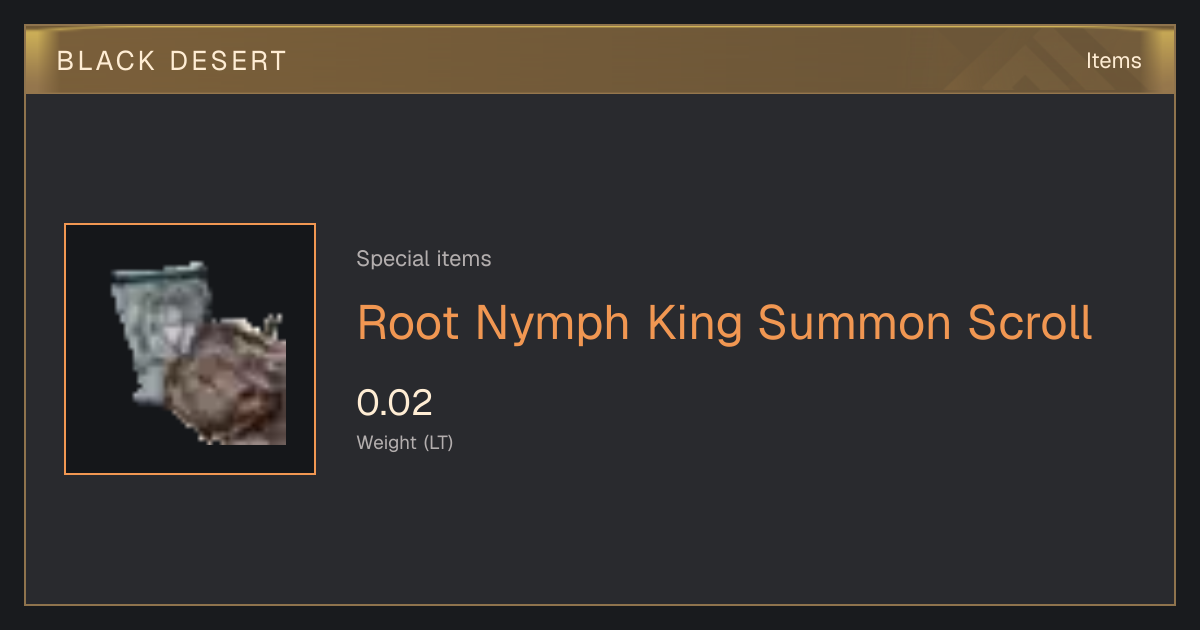Image resolution: width=1200 pixels, height=630 pixels.
Task: Click the Root Nymph King scroll item icon
Action: [198, 353]
